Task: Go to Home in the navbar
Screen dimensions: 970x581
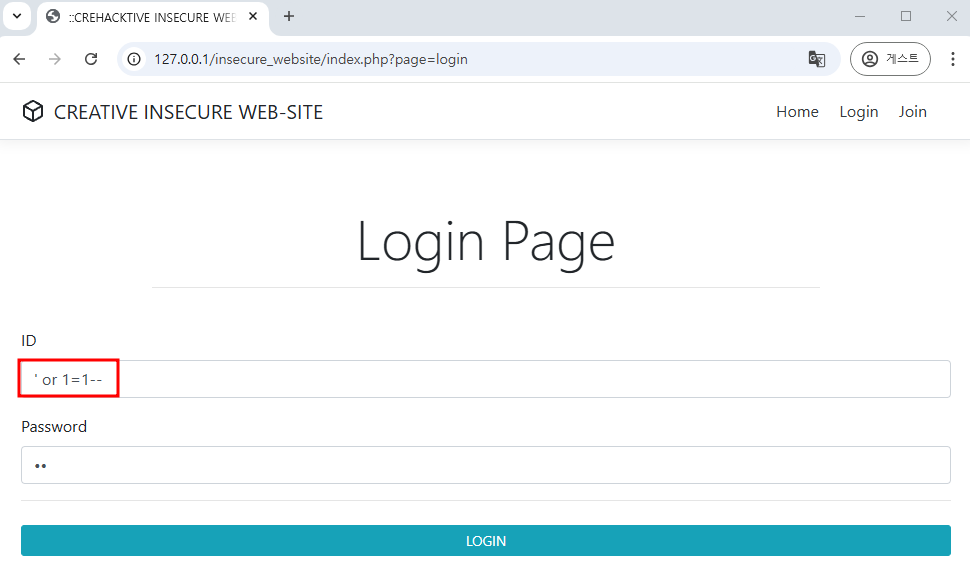Action: [797, 111]
